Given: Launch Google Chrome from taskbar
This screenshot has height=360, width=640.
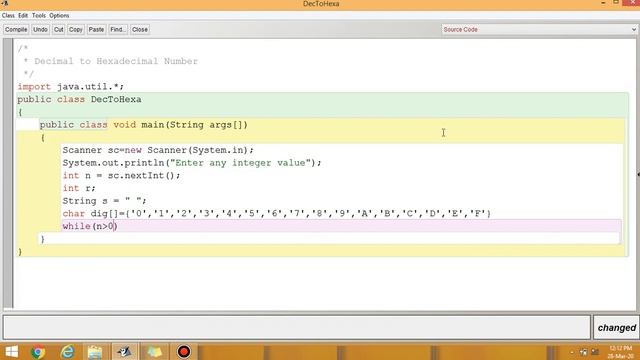Looking at the screenshot, I should [38, 352].
